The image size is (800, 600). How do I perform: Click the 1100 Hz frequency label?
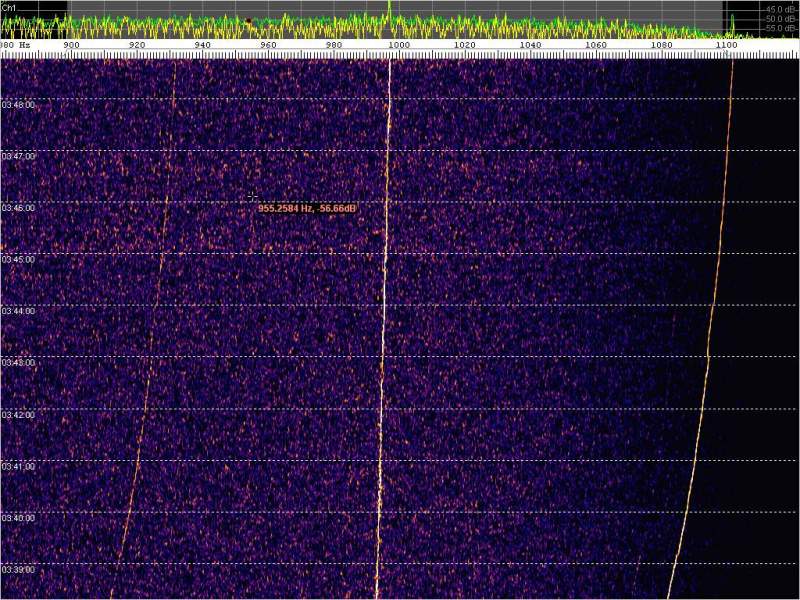tap(727, 45)
